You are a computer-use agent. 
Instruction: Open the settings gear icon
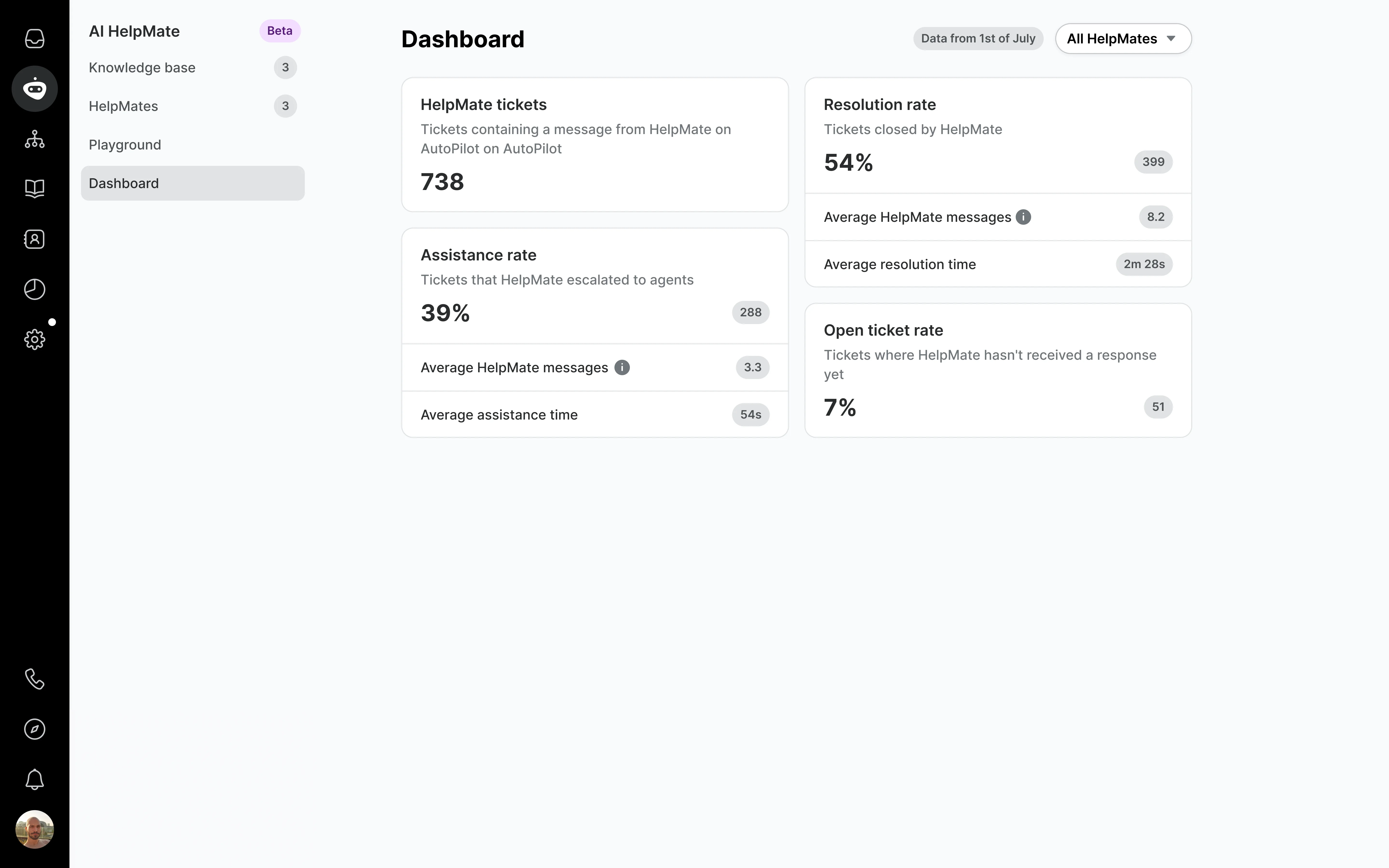[34, 339]
